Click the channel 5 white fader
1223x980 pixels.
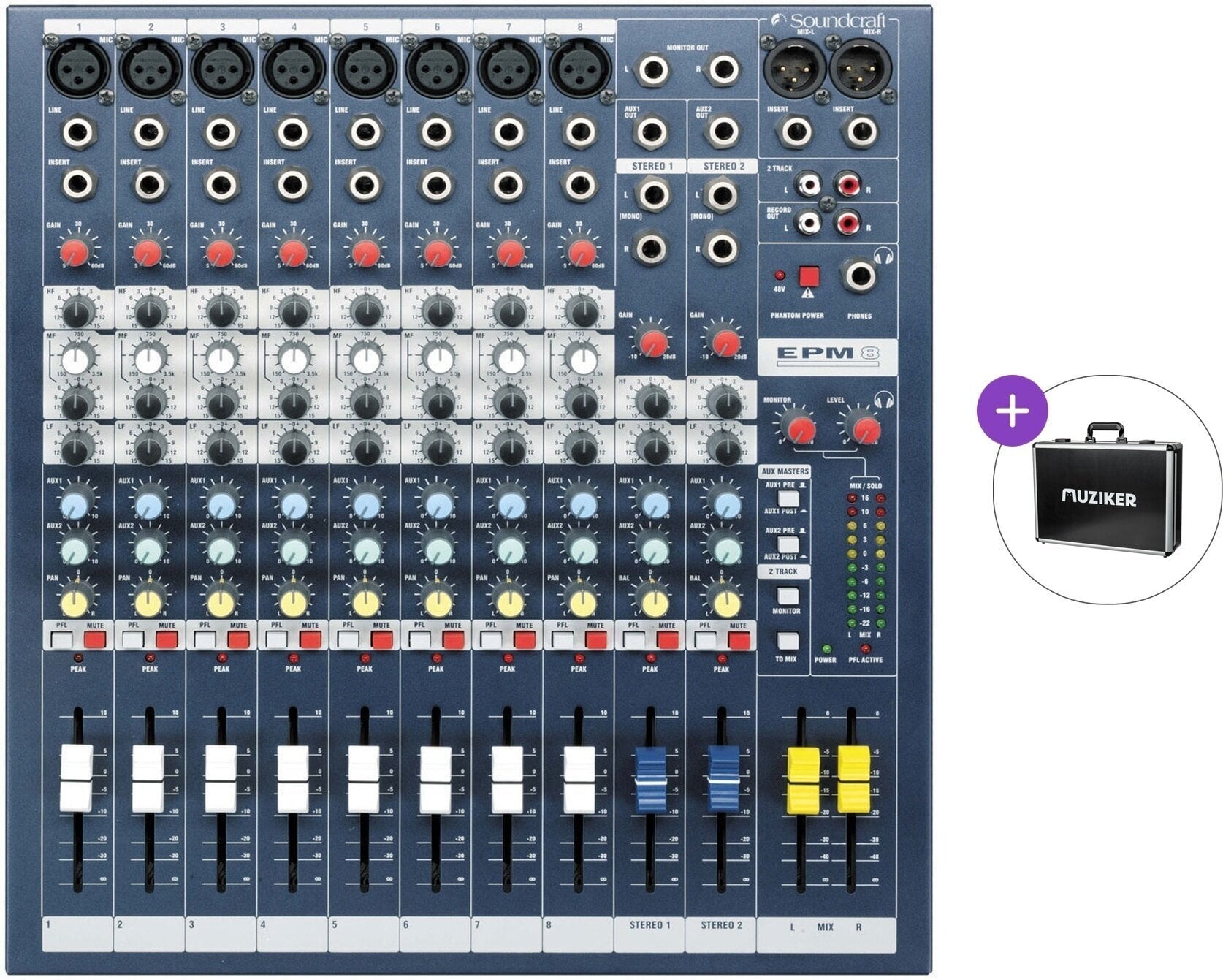[363, 778]
